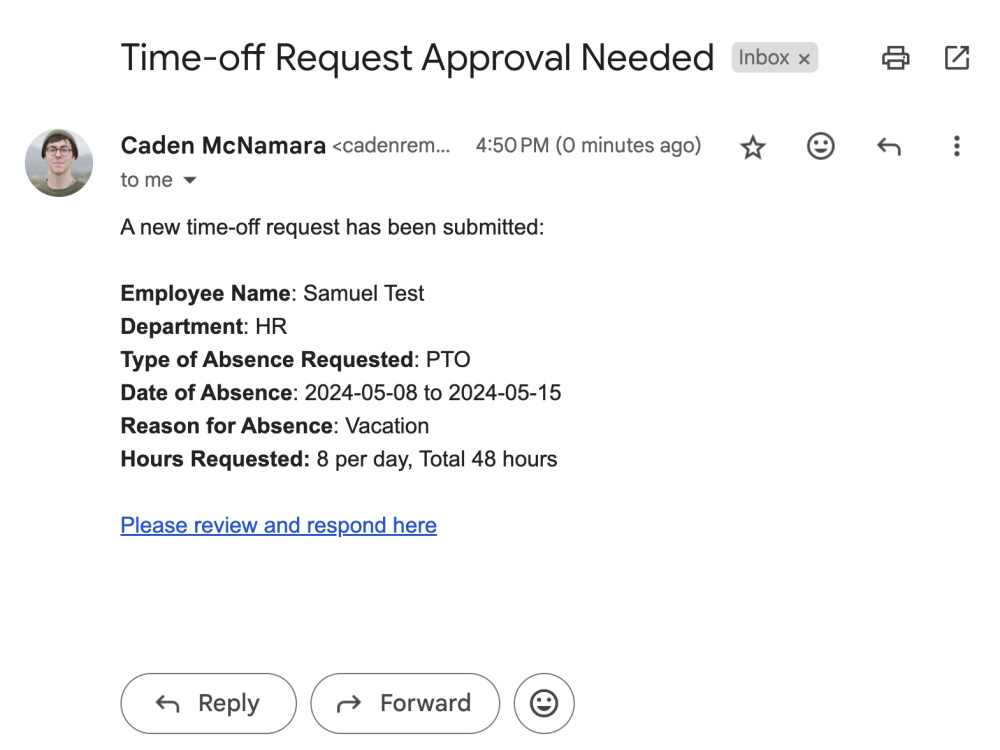The height and width of the screenshot is (750, 1000).
Task: Open more options with the three-dot menu
Action: 957,146
